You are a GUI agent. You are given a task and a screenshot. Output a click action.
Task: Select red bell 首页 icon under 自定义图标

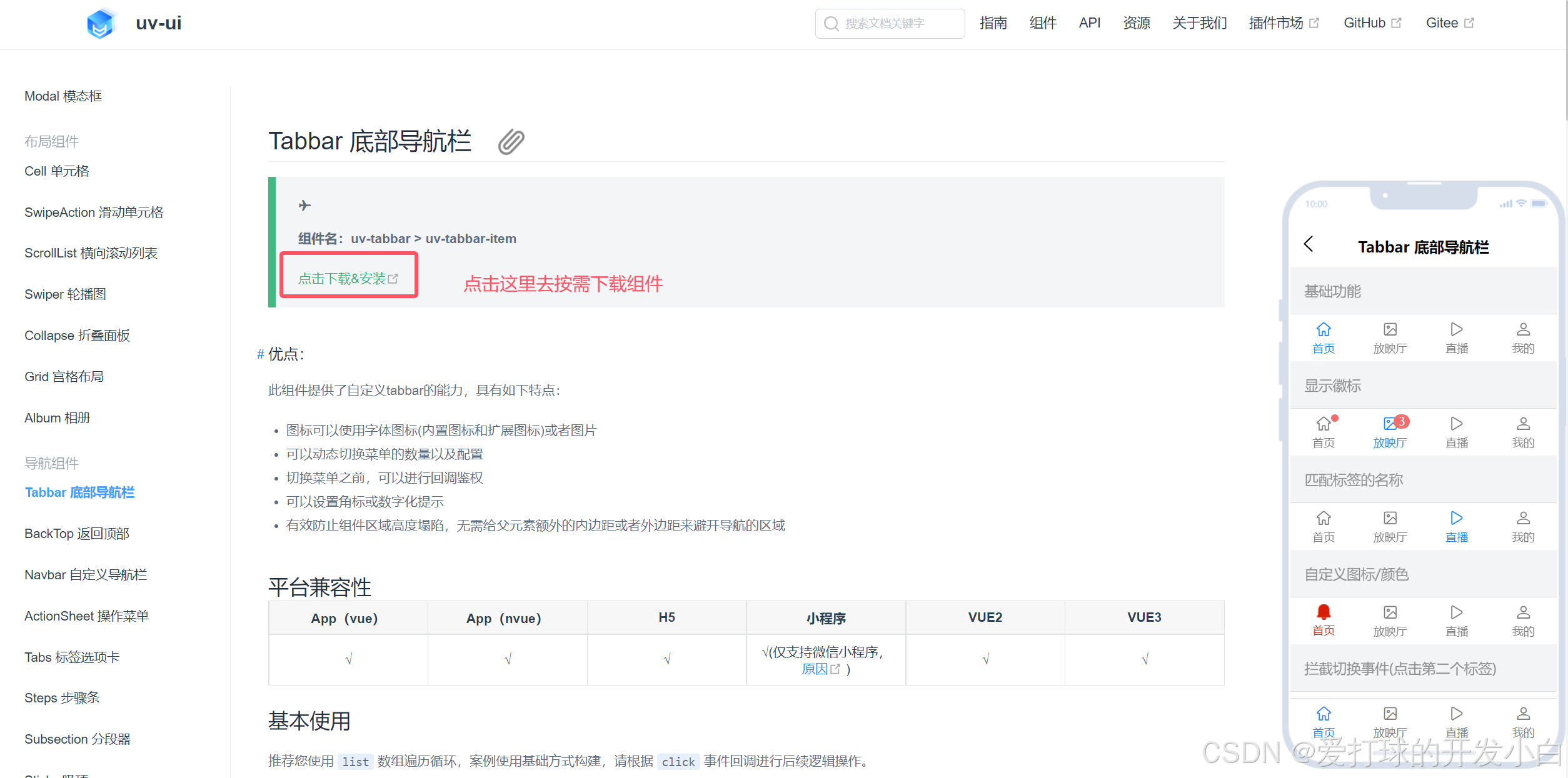click(1324, 612)
